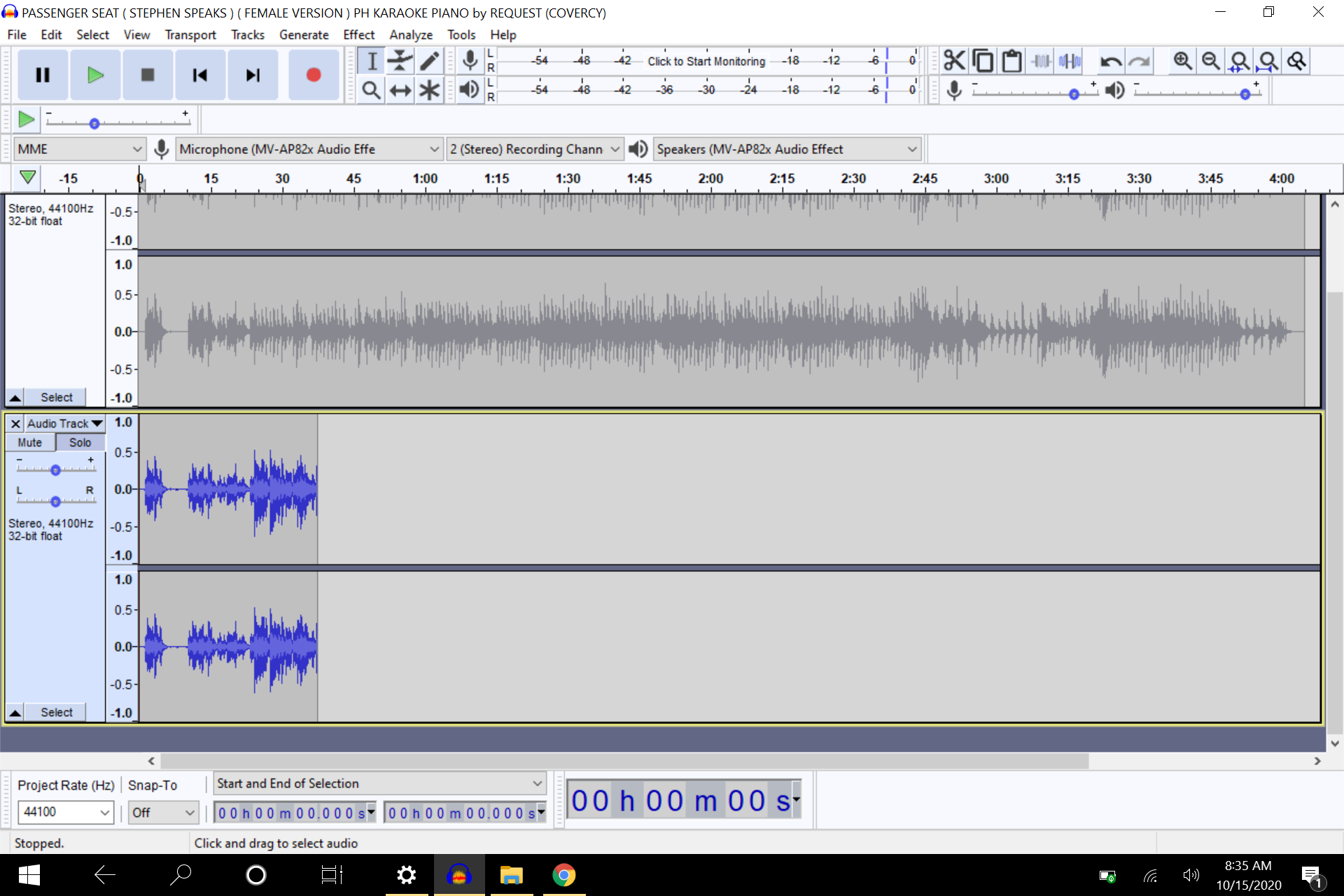The width and height of the screenshot is (1344, 896).
Task: Choose the Multi-Tool mode
Action: click(429, 90)
